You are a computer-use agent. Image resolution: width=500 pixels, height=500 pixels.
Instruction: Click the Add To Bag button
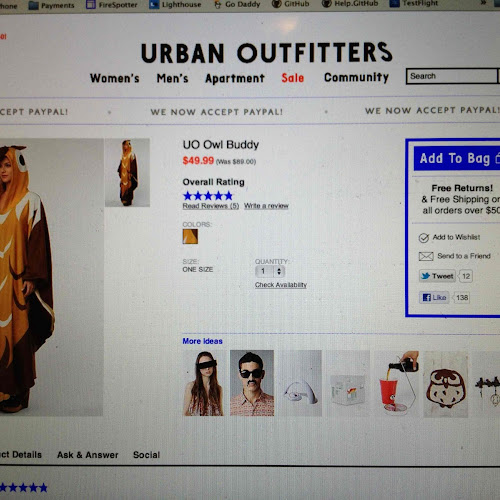pyautogui.click(x=457, y=158)
